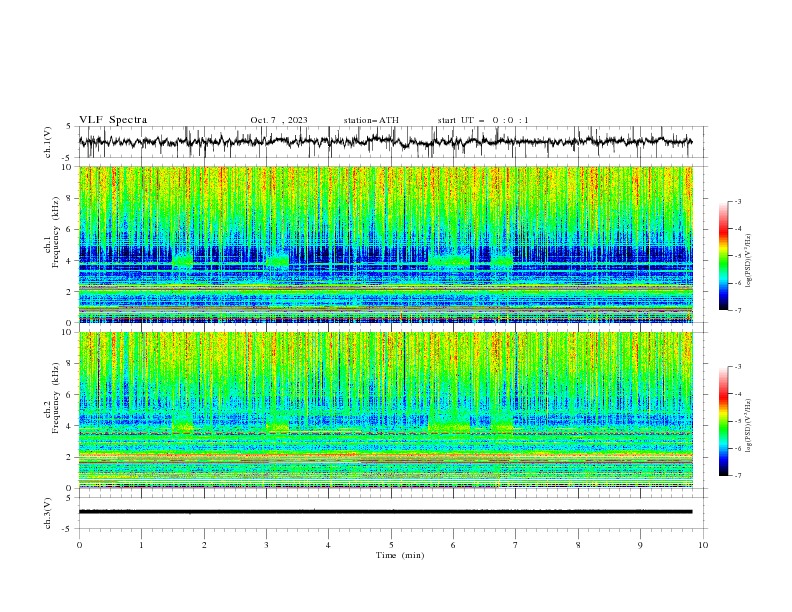Click the ch.1 color bar "log(PSD)(V²/Hz)" label
The width and height of the screenshot is (792, 612).
click(x=748, y=261)
